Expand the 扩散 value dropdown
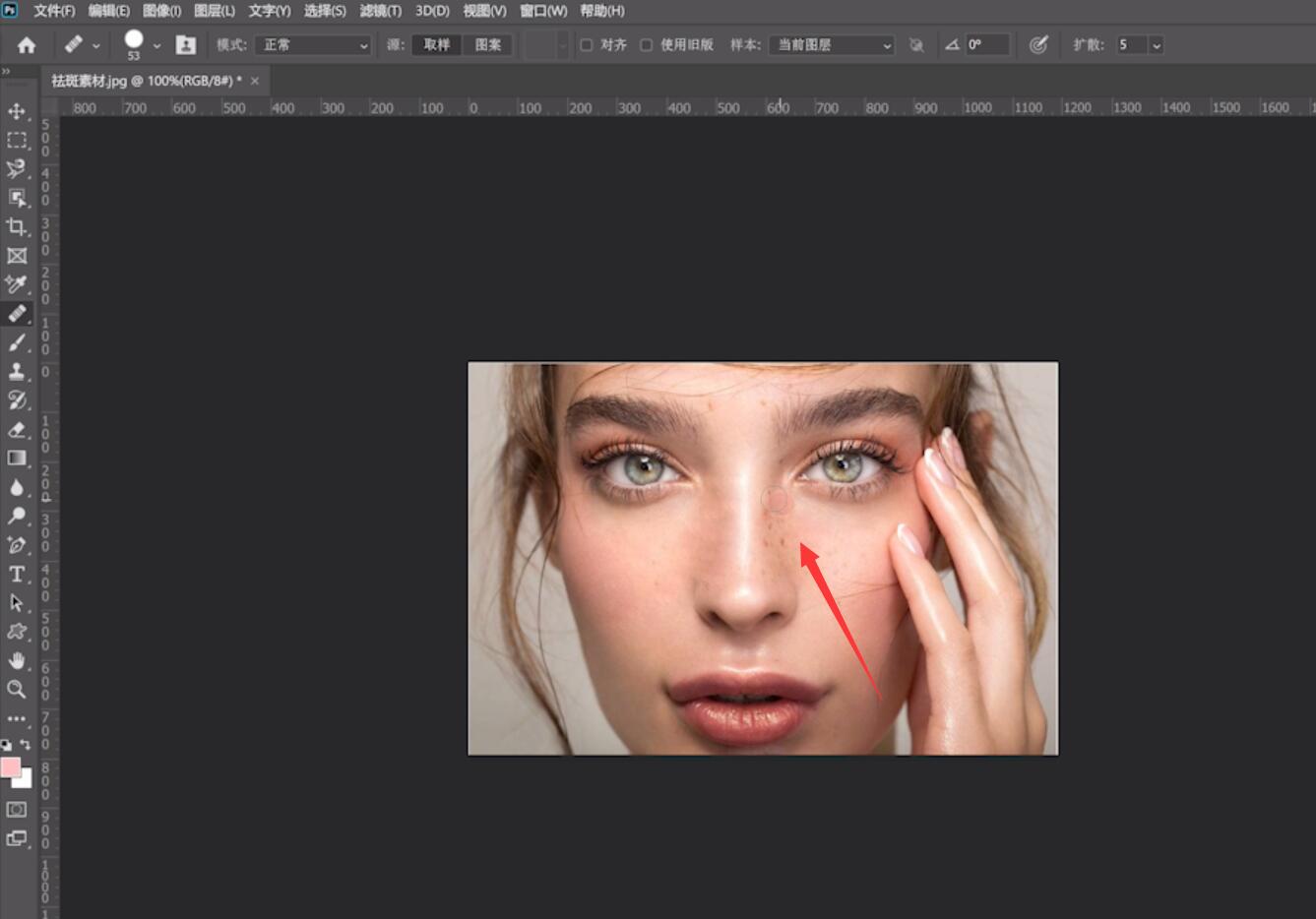 [x=1157, y=45]
